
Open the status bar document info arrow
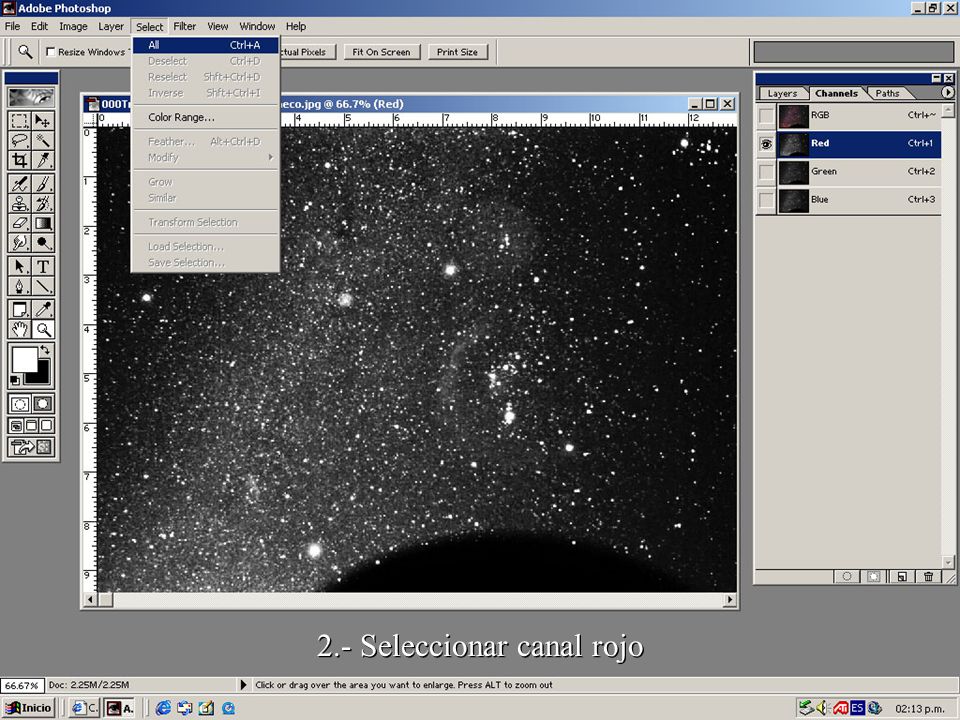pyautogui.click(x=243, y=685)
